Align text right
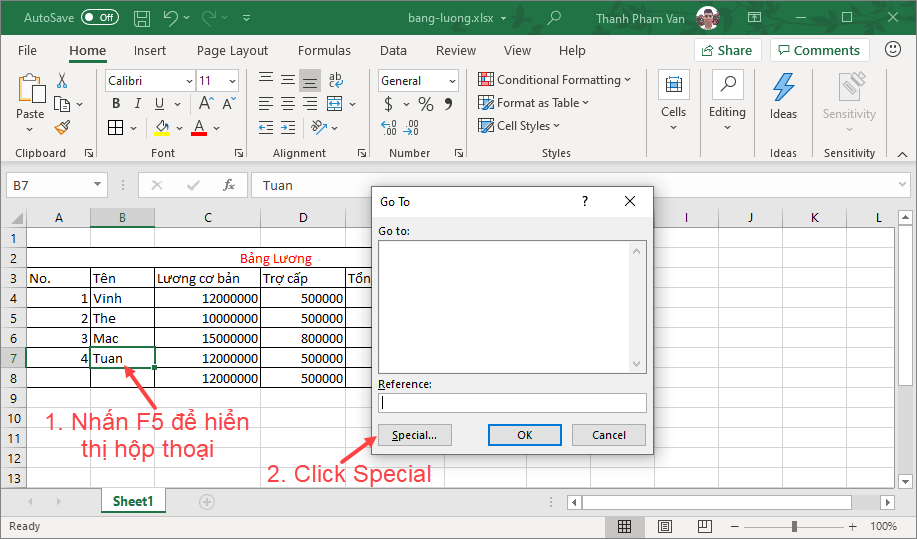Screen dimensions: 917x539 tap(310, 104)
